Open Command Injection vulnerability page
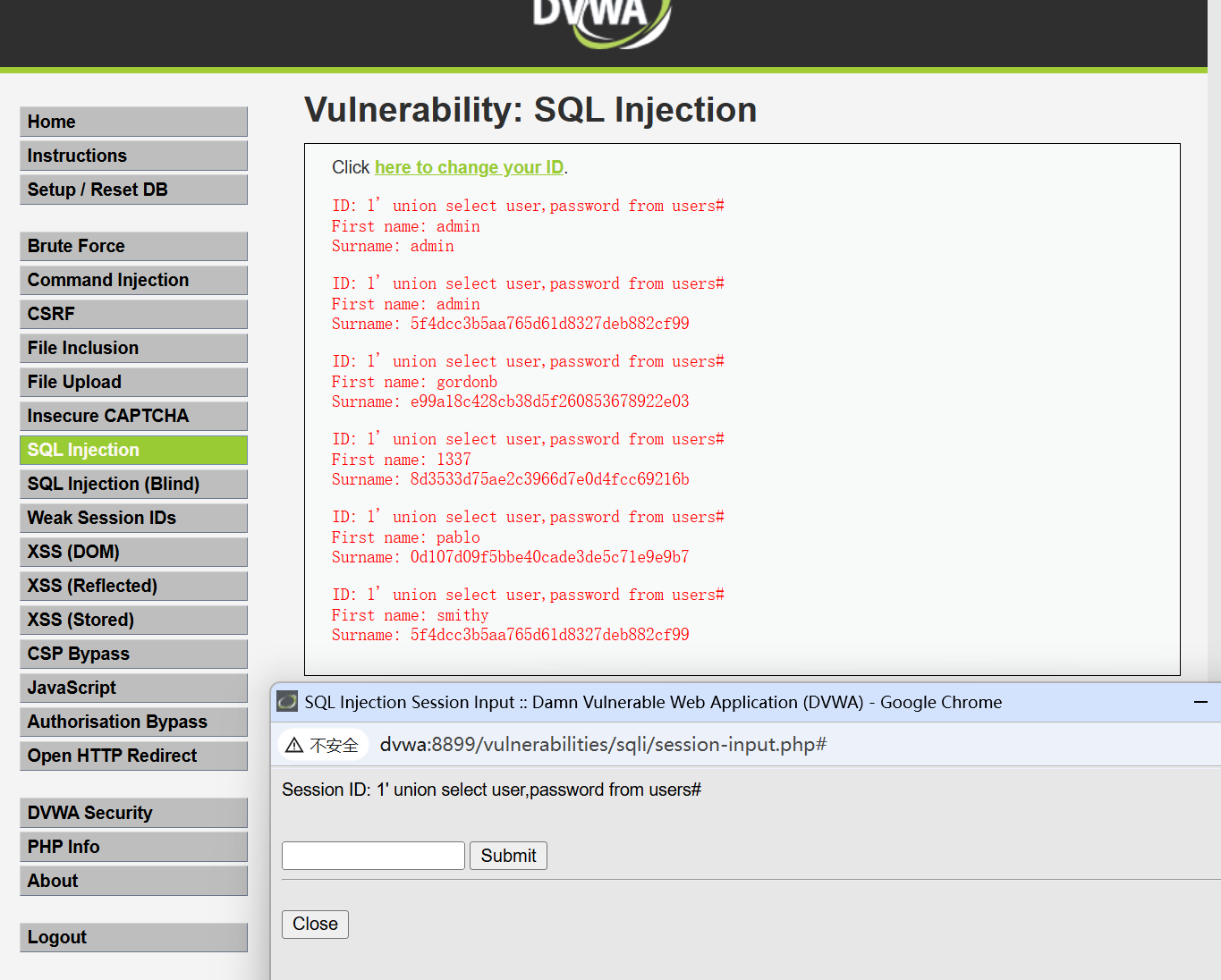The height and width of the screenshot is (980, 1221). point(133,280)
